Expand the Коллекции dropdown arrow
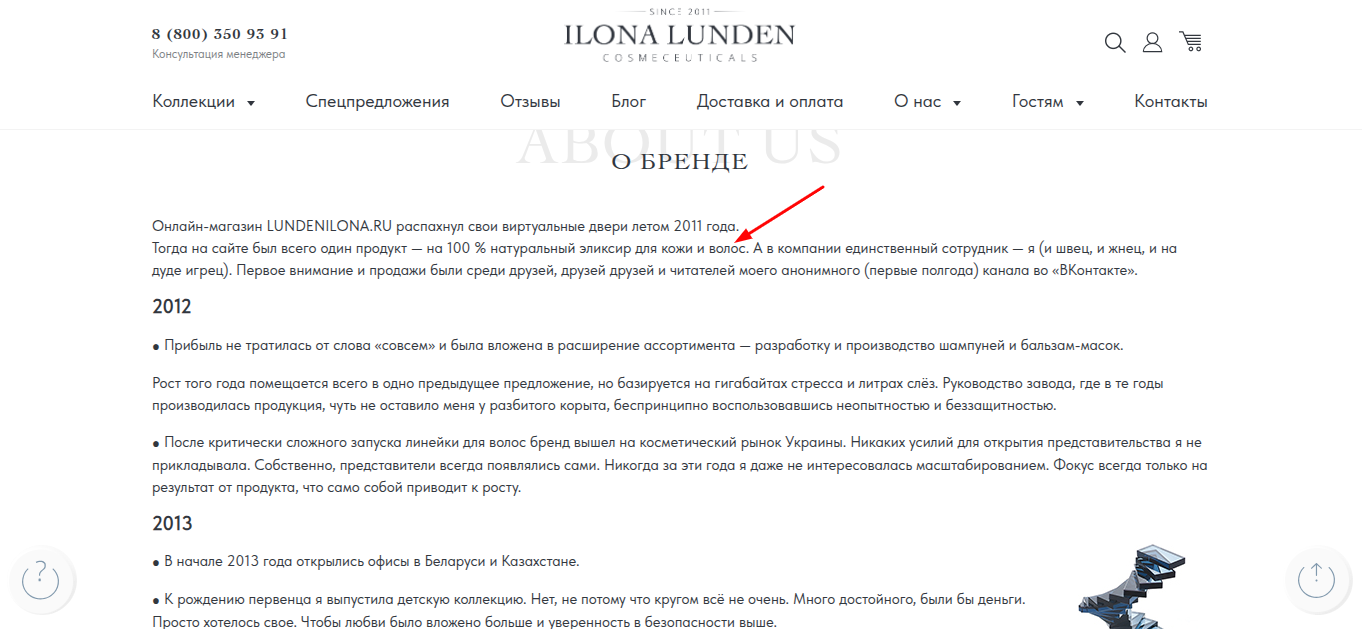This screenshot has width=1362, height=629. [251, 103]
